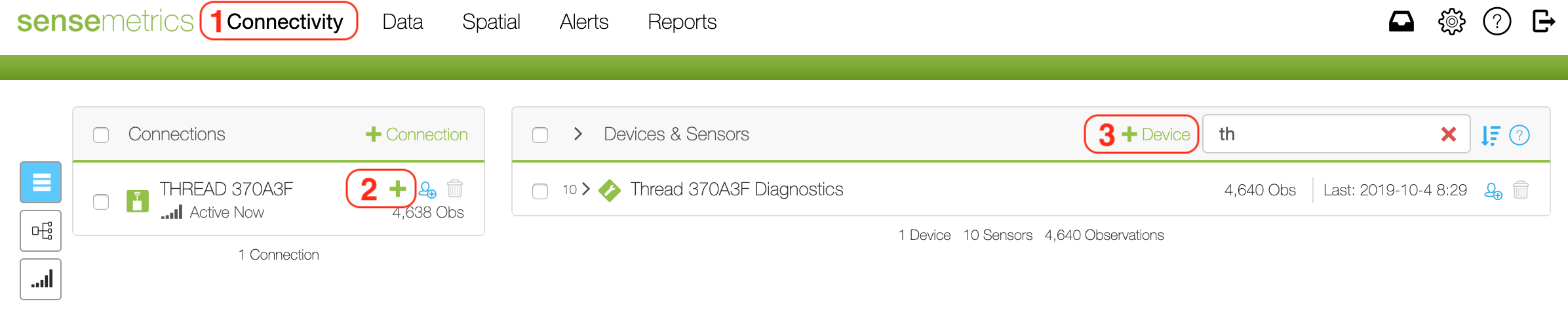Open the settings gear icon
The height and width of the screenshot is (316, 1568).
pos(1451,22)
